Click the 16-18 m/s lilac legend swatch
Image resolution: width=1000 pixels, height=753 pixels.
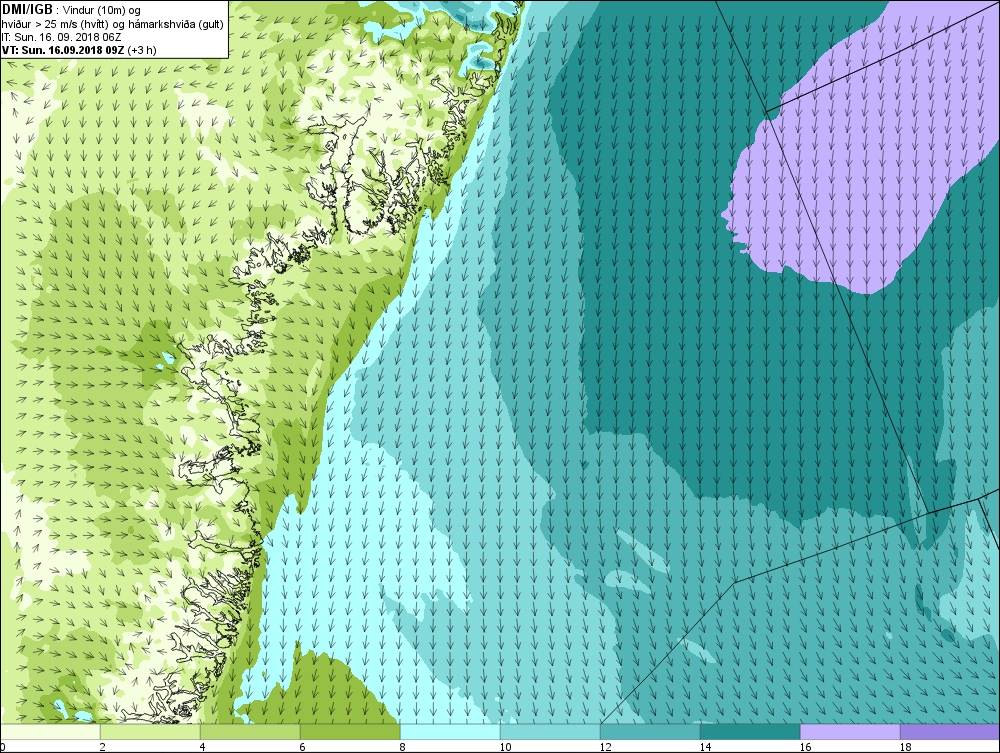click(x=850, y=732)
